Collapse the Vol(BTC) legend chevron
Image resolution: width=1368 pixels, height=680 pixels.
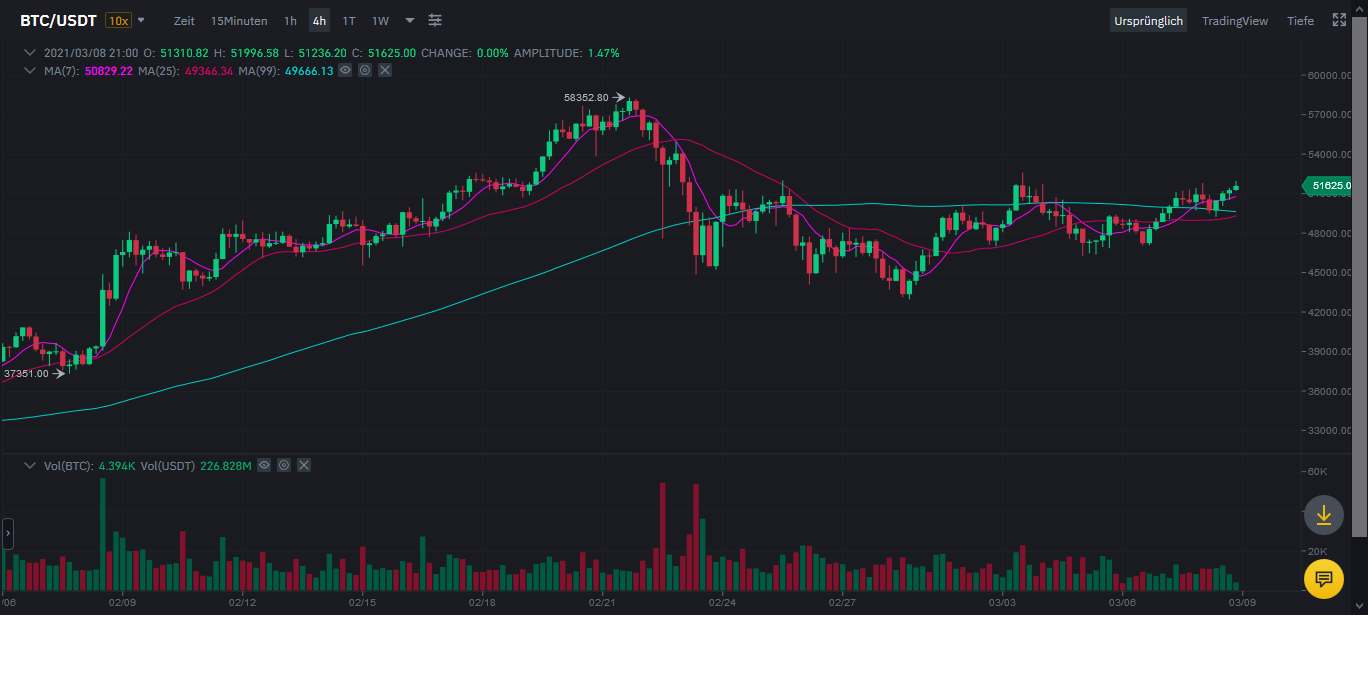30,466
